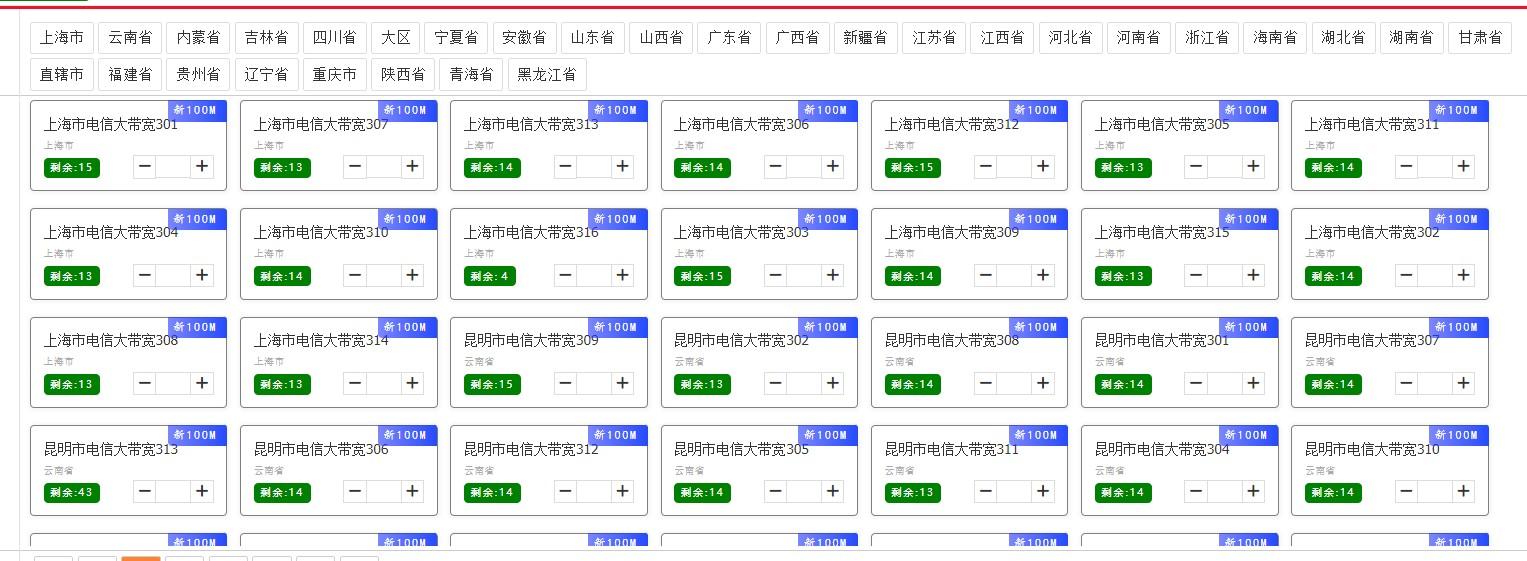1527x561 pixels.
Task: Choose the 大区 filter
Action: [395, 38]
